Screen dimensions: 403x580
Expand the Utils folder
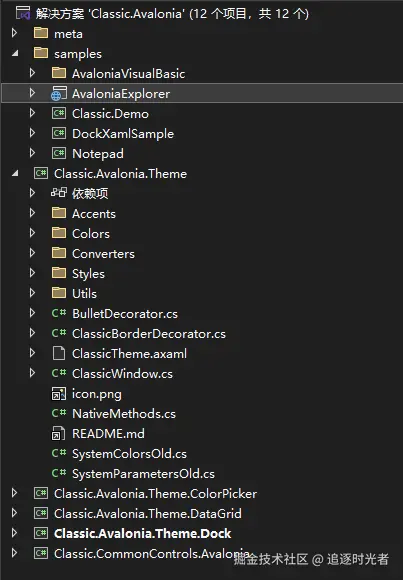coord(33,293)
